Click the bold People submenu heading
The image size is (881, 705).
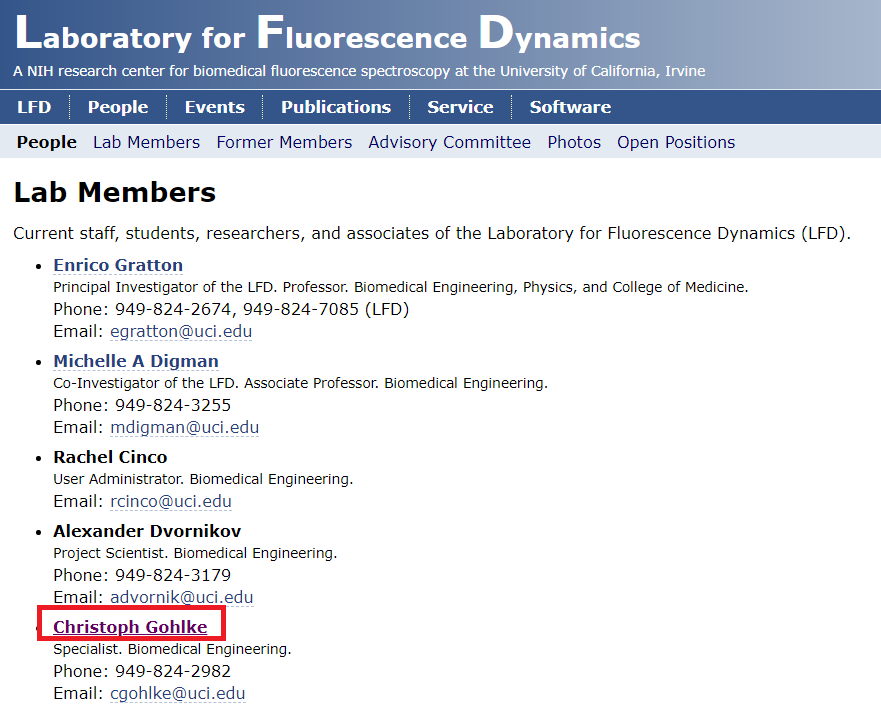pos(47,142)
